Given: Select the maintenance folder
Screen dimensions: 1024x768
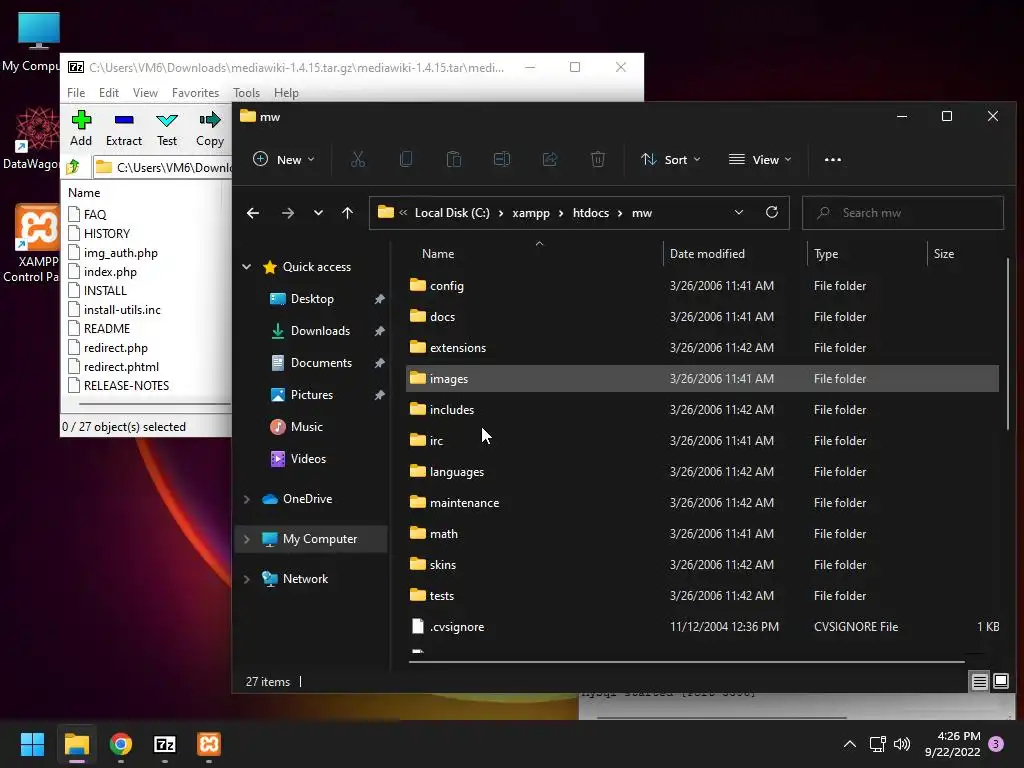Looking at the screenshot, I should pyautogui.click(x=702, y=502).
